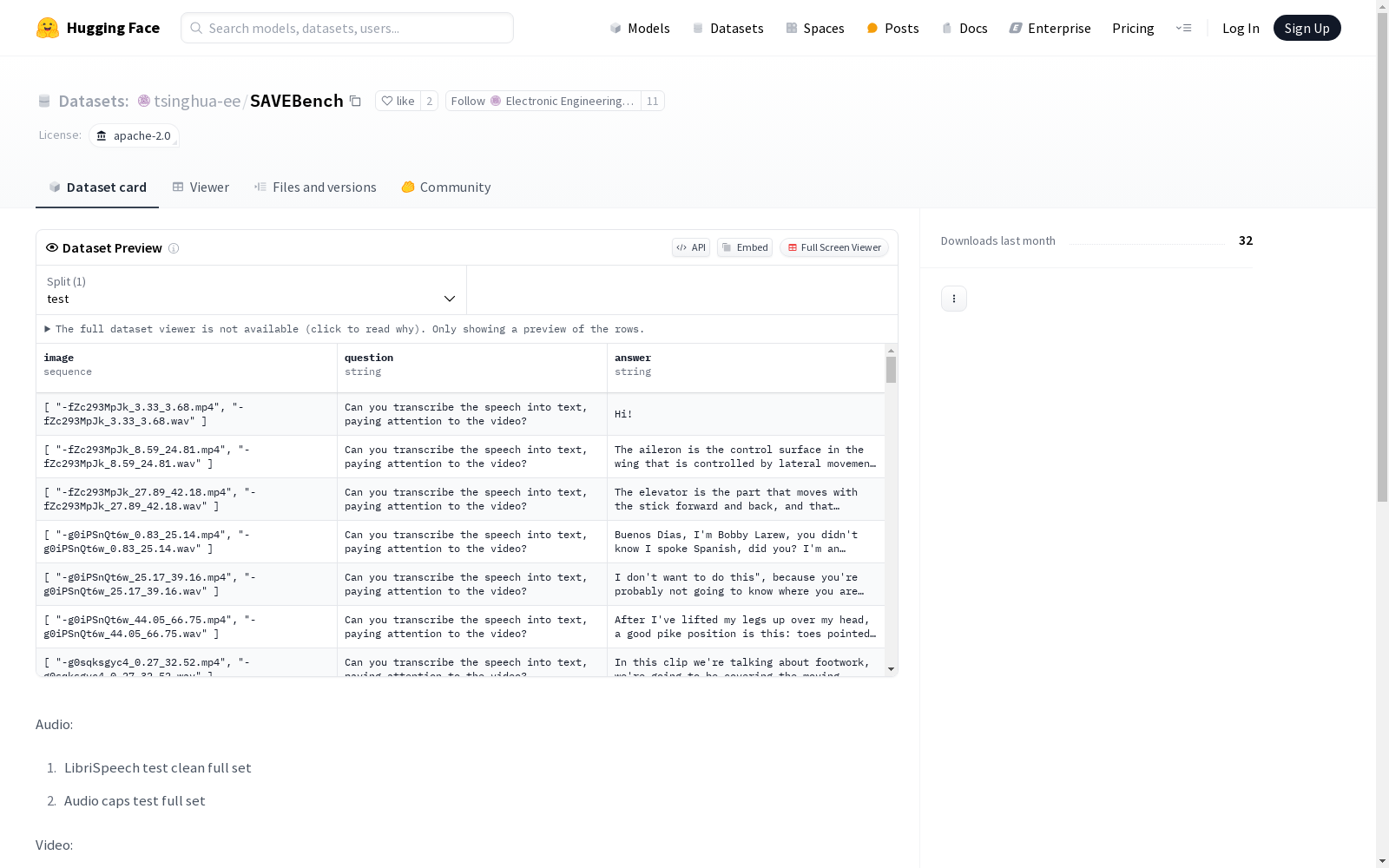1389x868 pixels.
Task: Click the search magnifier icon
Action: 196,28
